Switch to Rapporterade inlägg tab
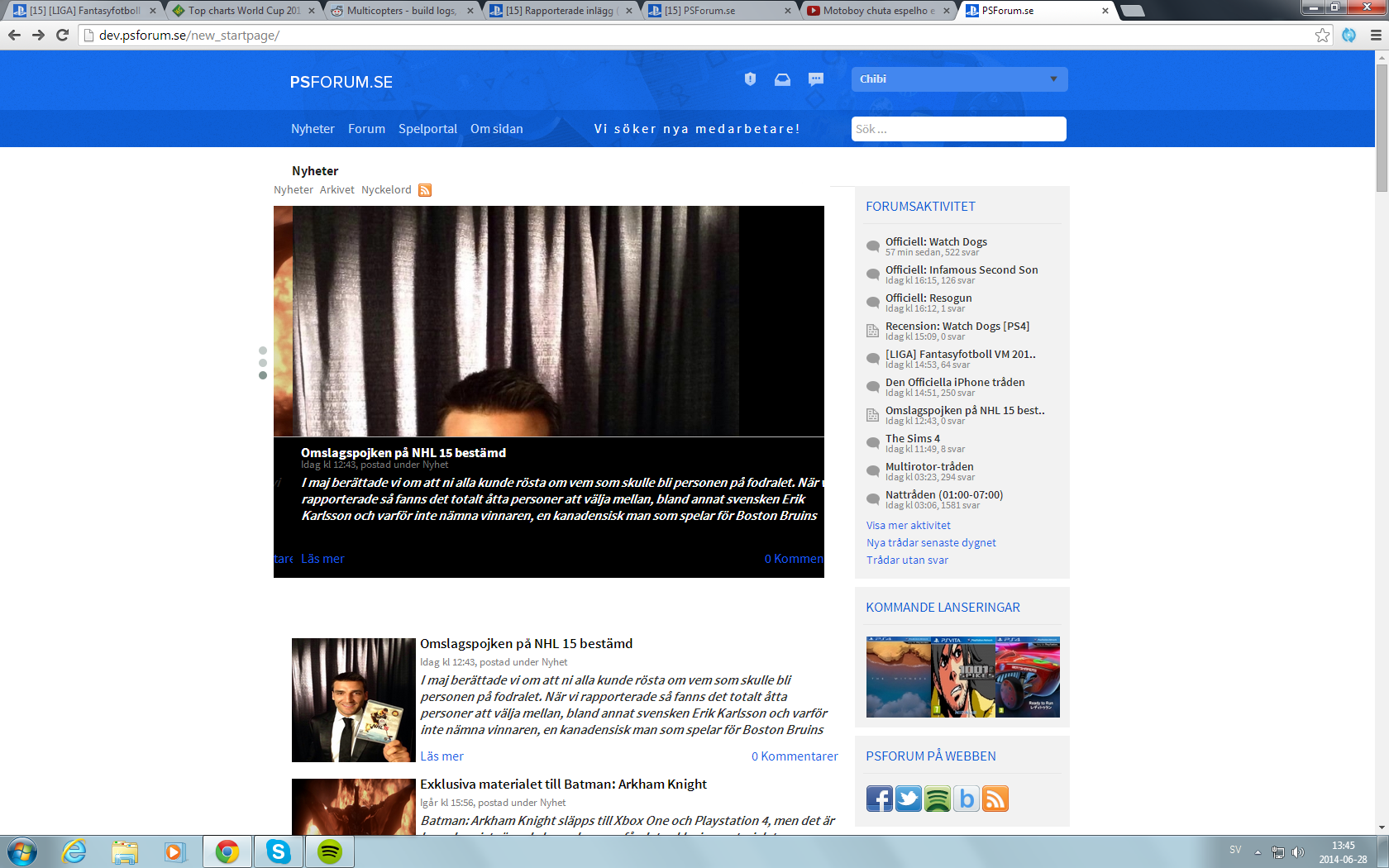This screenshot has width=1389, height=868. pos(561,11)
